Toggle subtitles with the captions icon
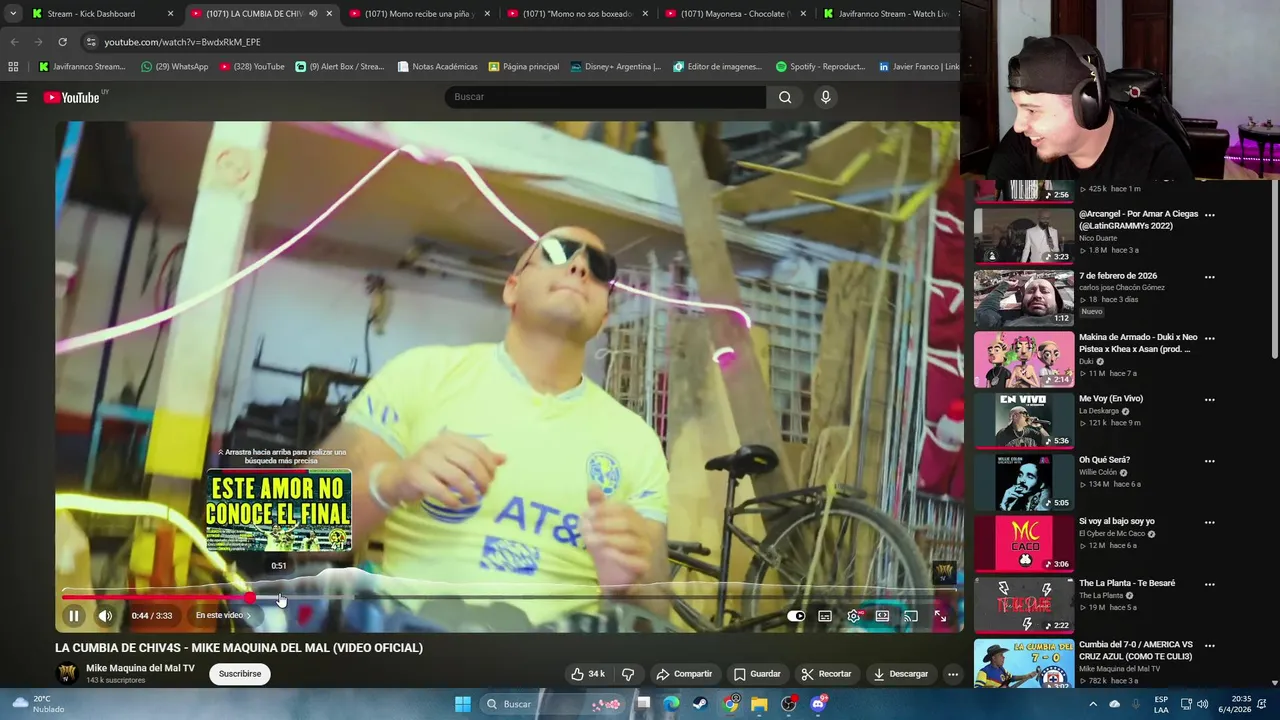Image resolution: width=1280 pixels, height=720 pixels. [x=825, y=616]
